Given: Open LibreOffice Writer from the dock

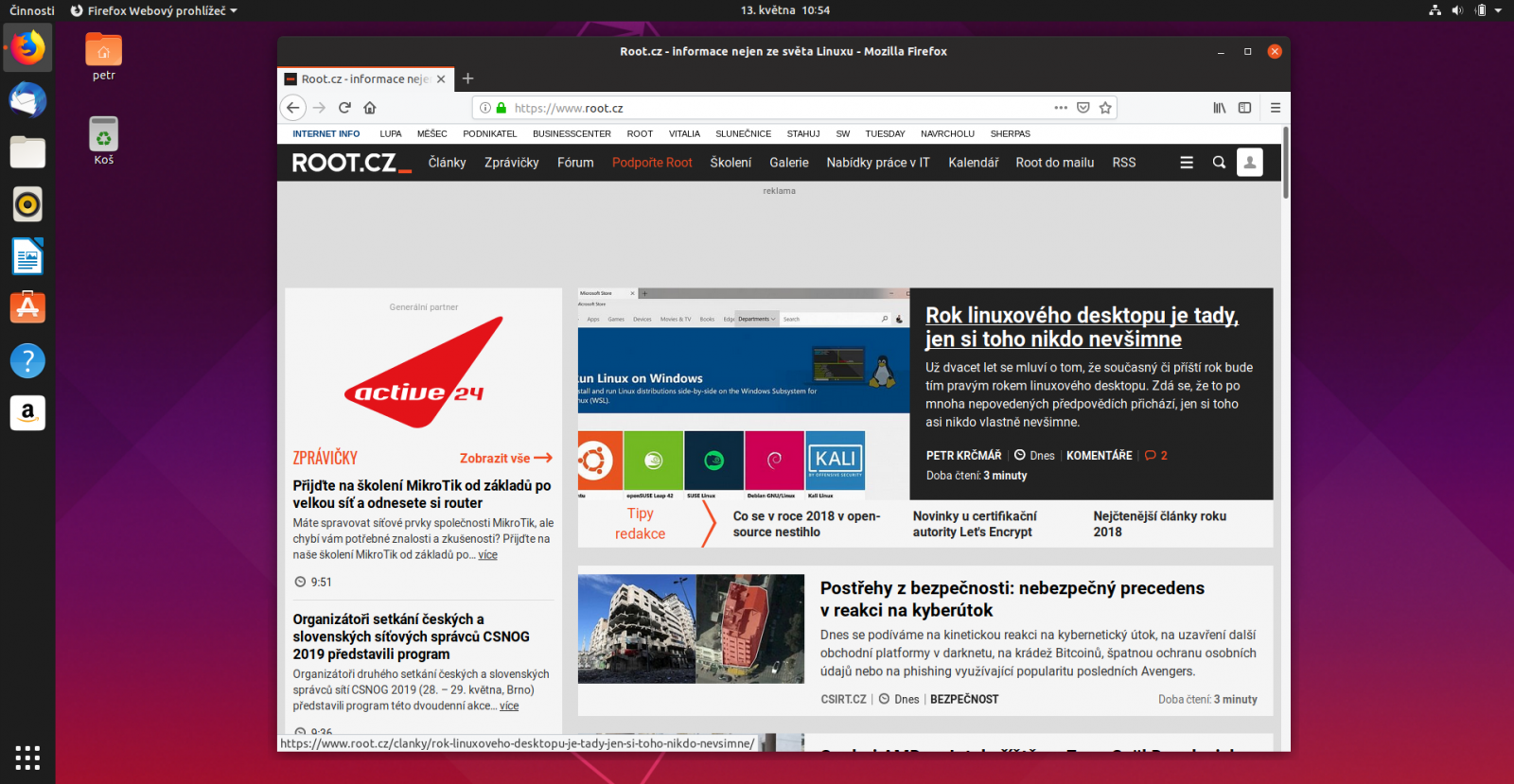Looking at the screenshot, I should click(27, 256).
